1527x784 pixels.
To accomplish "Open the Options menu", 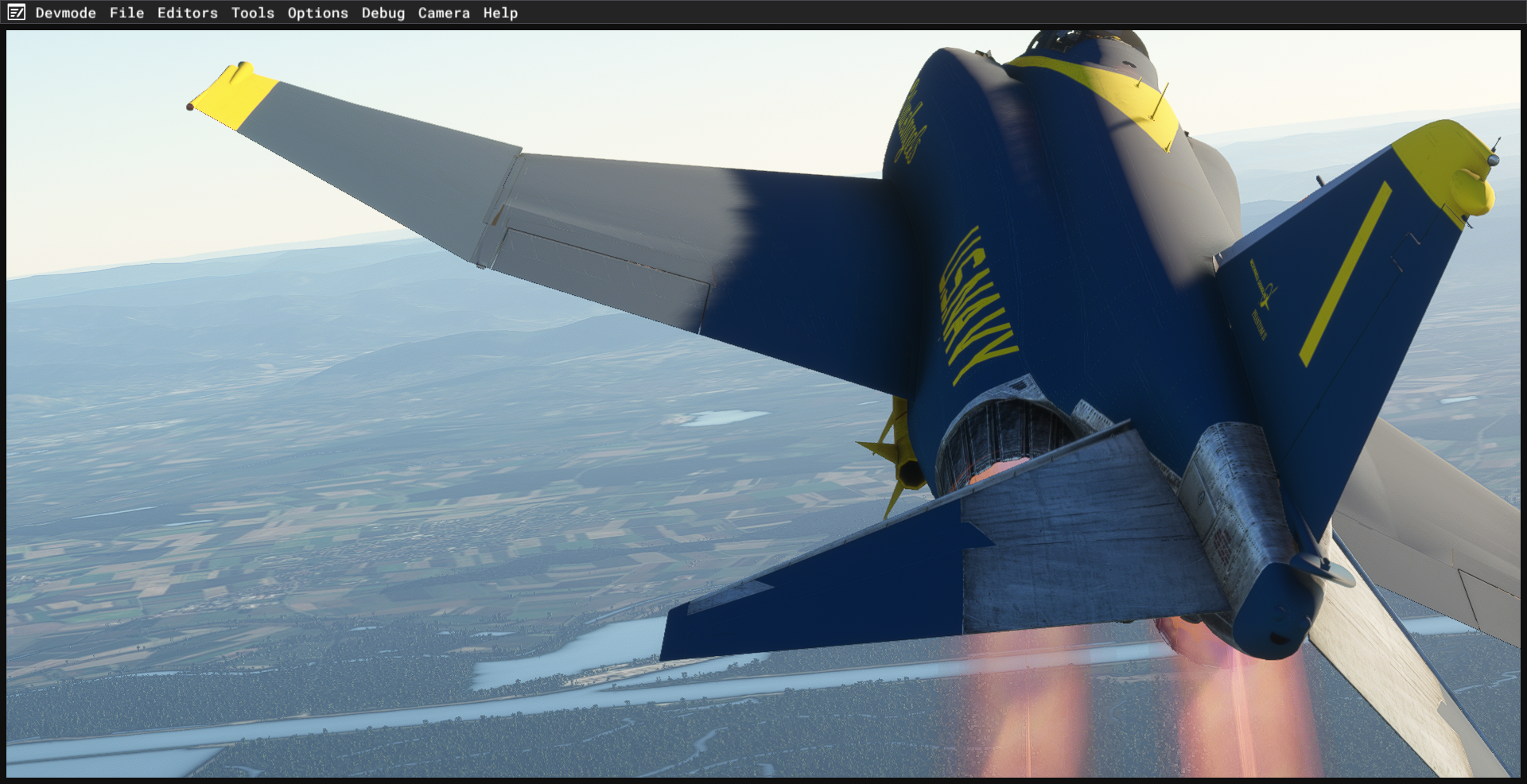I will click(x=318, y=13).
